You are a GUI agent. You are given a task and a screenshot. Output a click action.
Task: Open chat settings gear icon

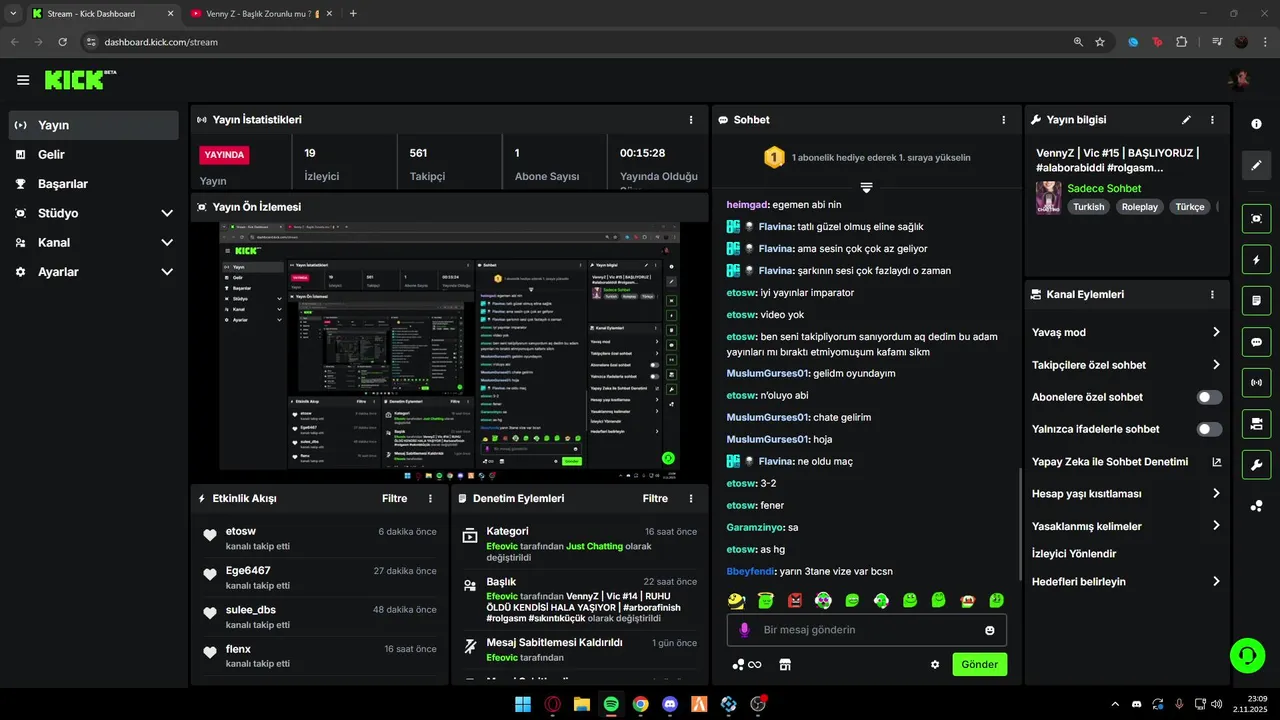[935, 664]
